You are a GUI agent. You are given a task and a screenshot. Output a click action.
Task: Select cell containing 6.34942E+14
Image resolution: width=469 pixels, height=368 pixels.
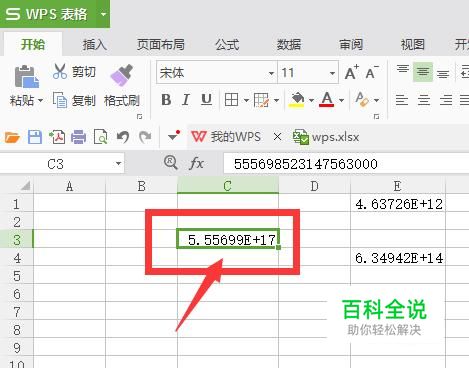pyautogui.click(x=398, y=258)
